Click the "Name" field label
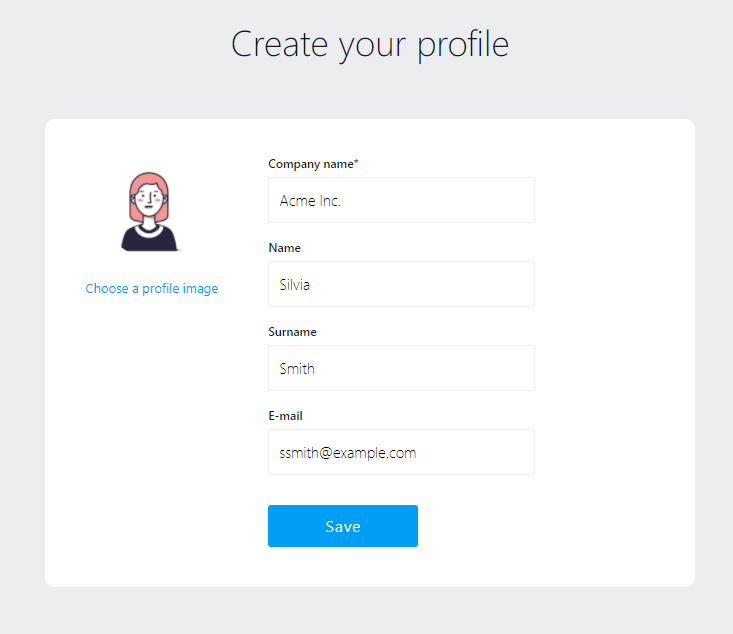Viewport: 733px width, 634px height. [285, 248]
